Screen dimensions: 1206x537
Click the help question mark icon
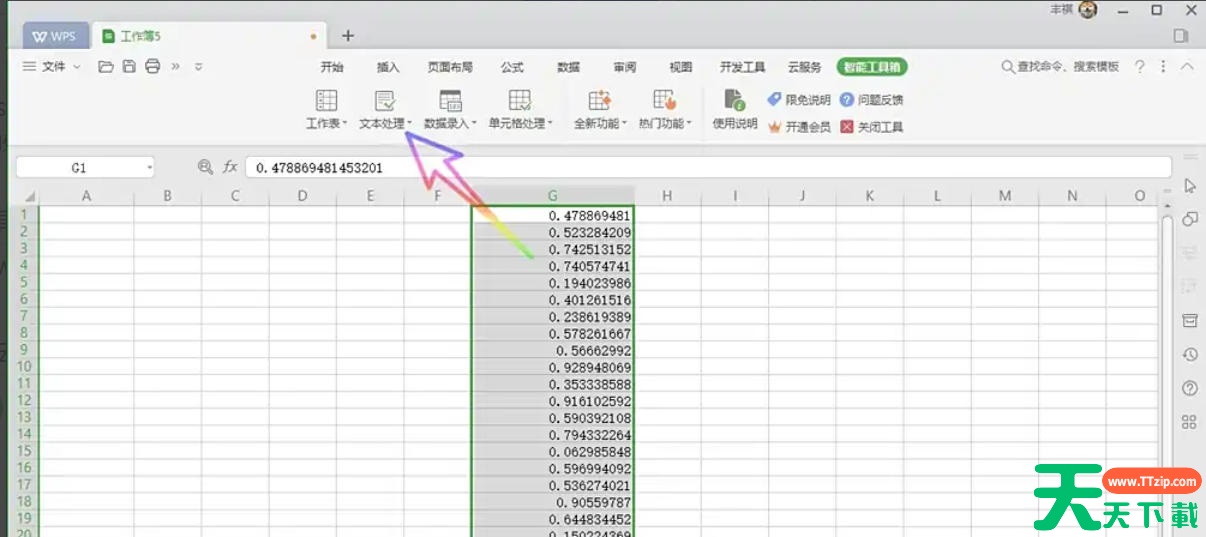pyautogui.click(x=1139, y=67)
